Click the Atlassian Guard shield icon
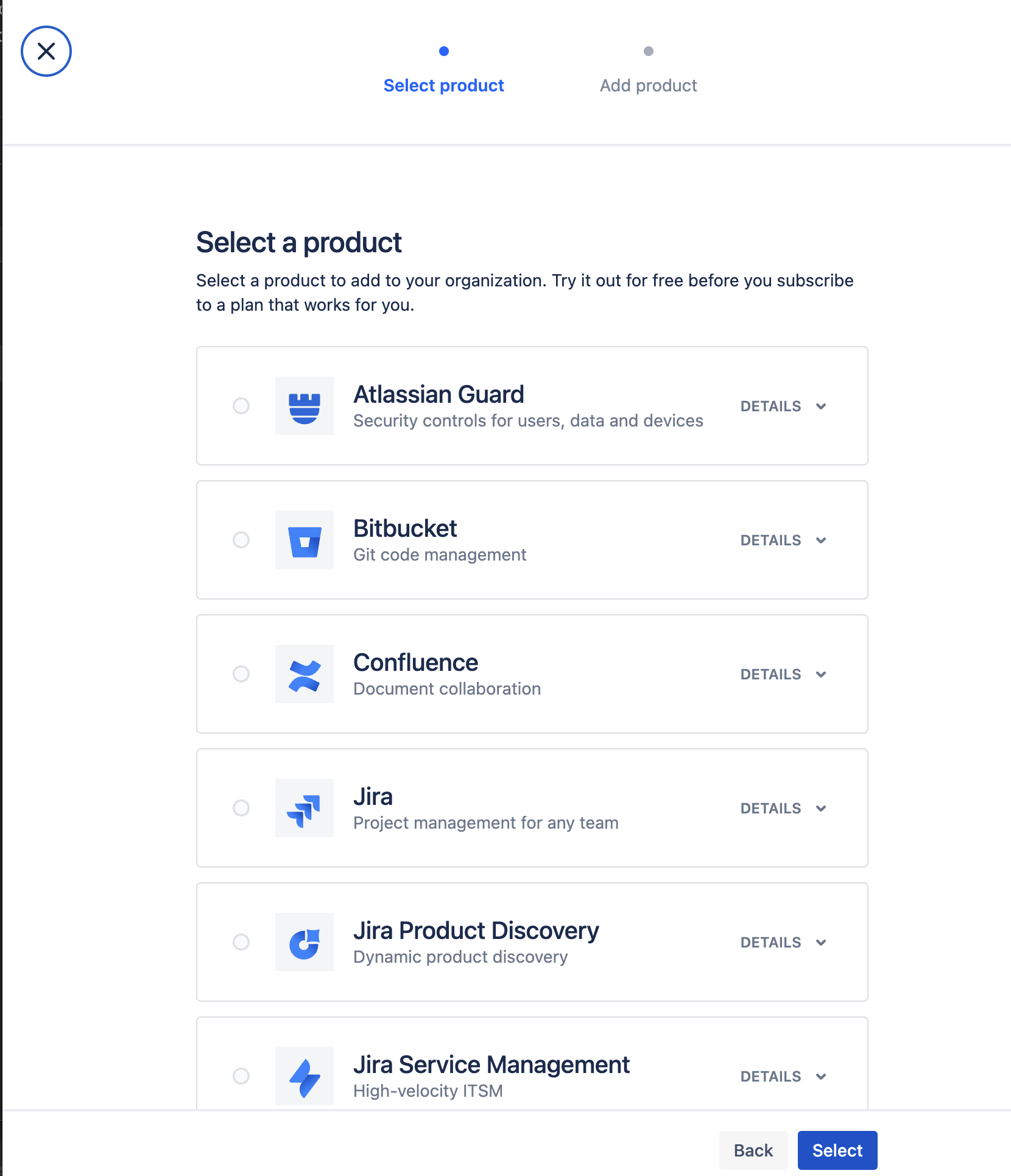 pos(304,406)
